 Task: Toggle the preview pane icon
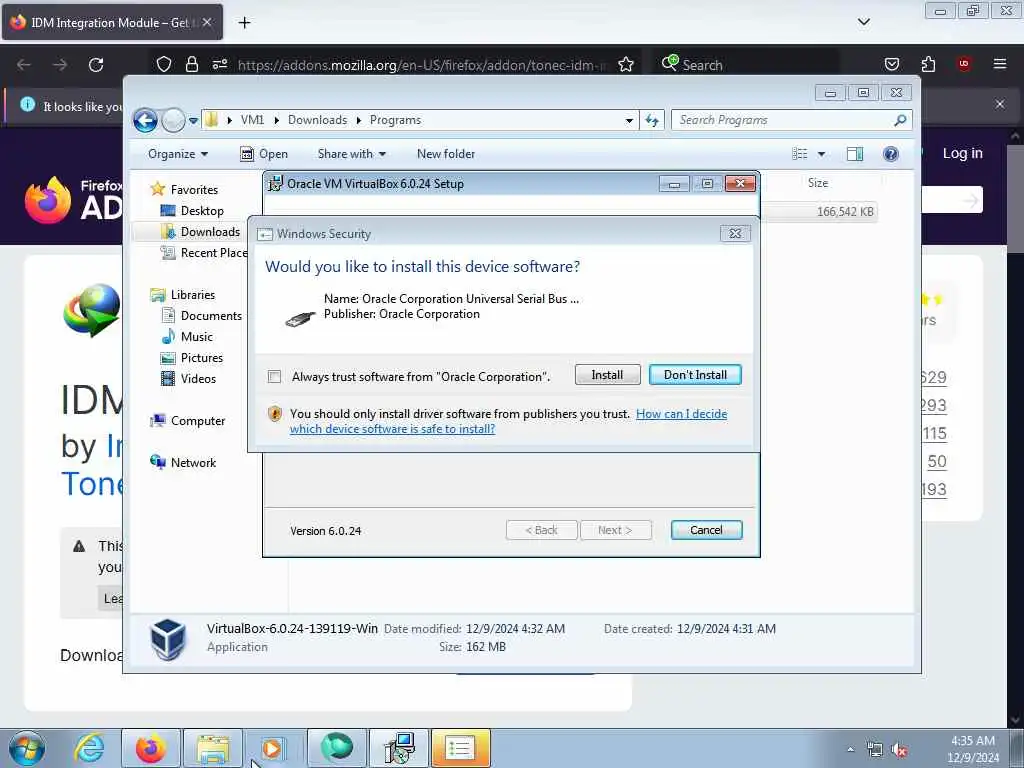coord(855,154)
